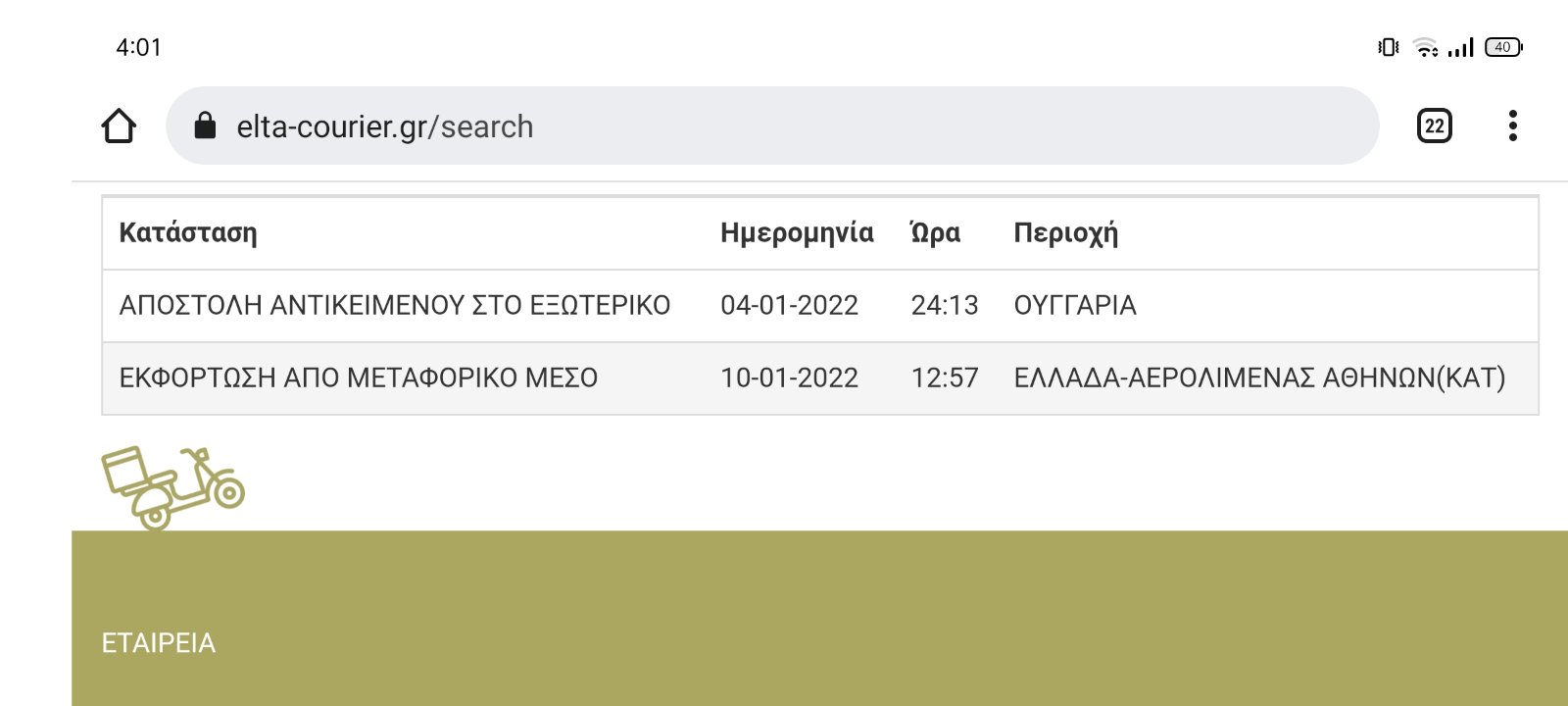The image size is (1568, 706).
Task: Tap the status bar clock showing 4:01
Action: pyautogui.click(x=138, y=47)
